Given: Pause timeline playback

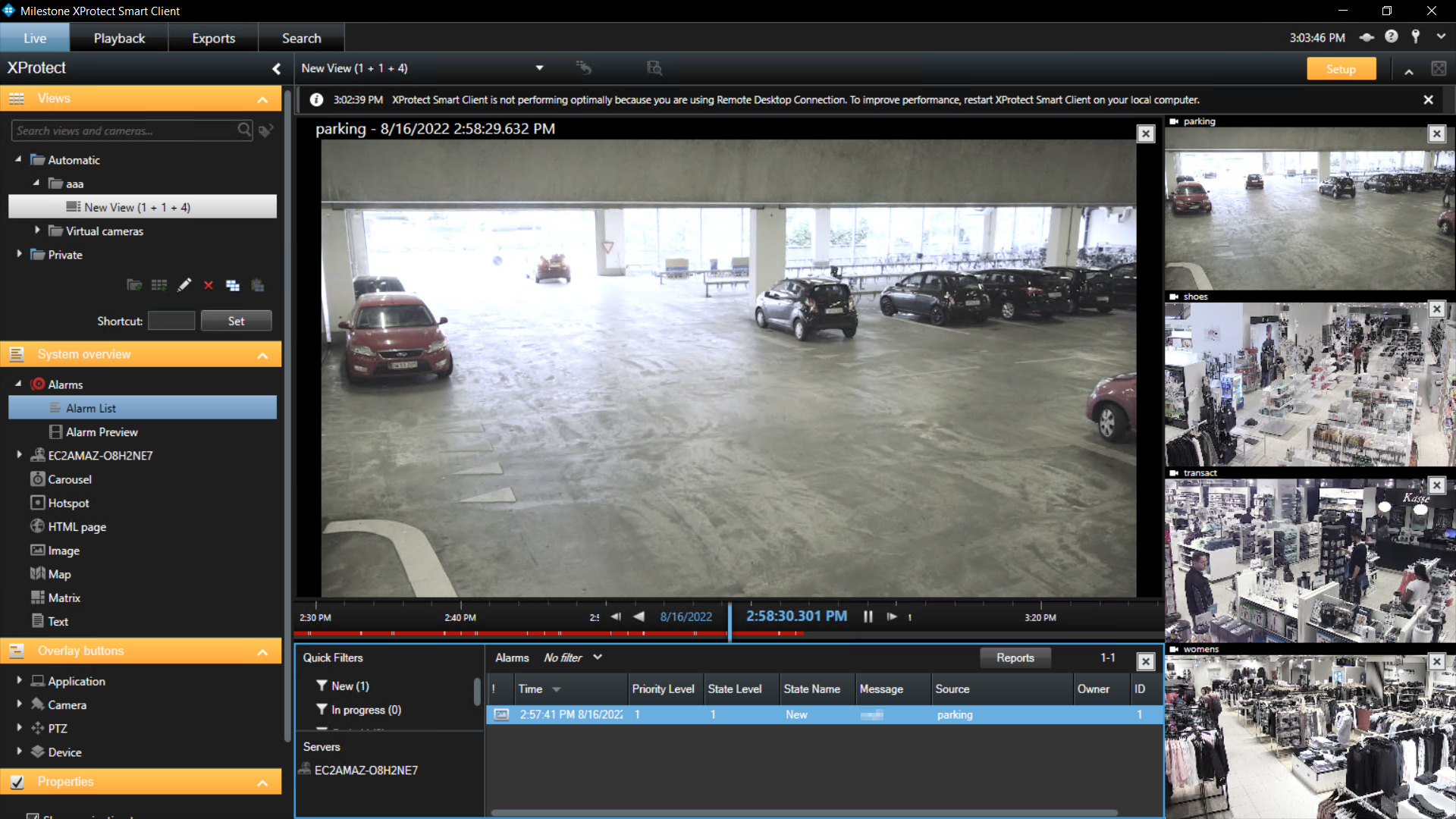Looking at the screenshot, I should tap(868, 617).
